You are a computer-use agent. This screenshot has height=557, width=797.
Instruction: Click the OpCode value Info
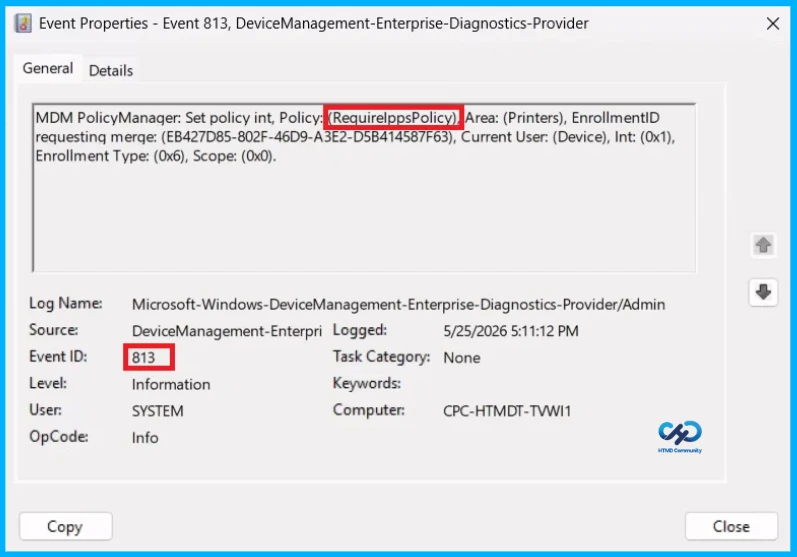pos(145,438)
